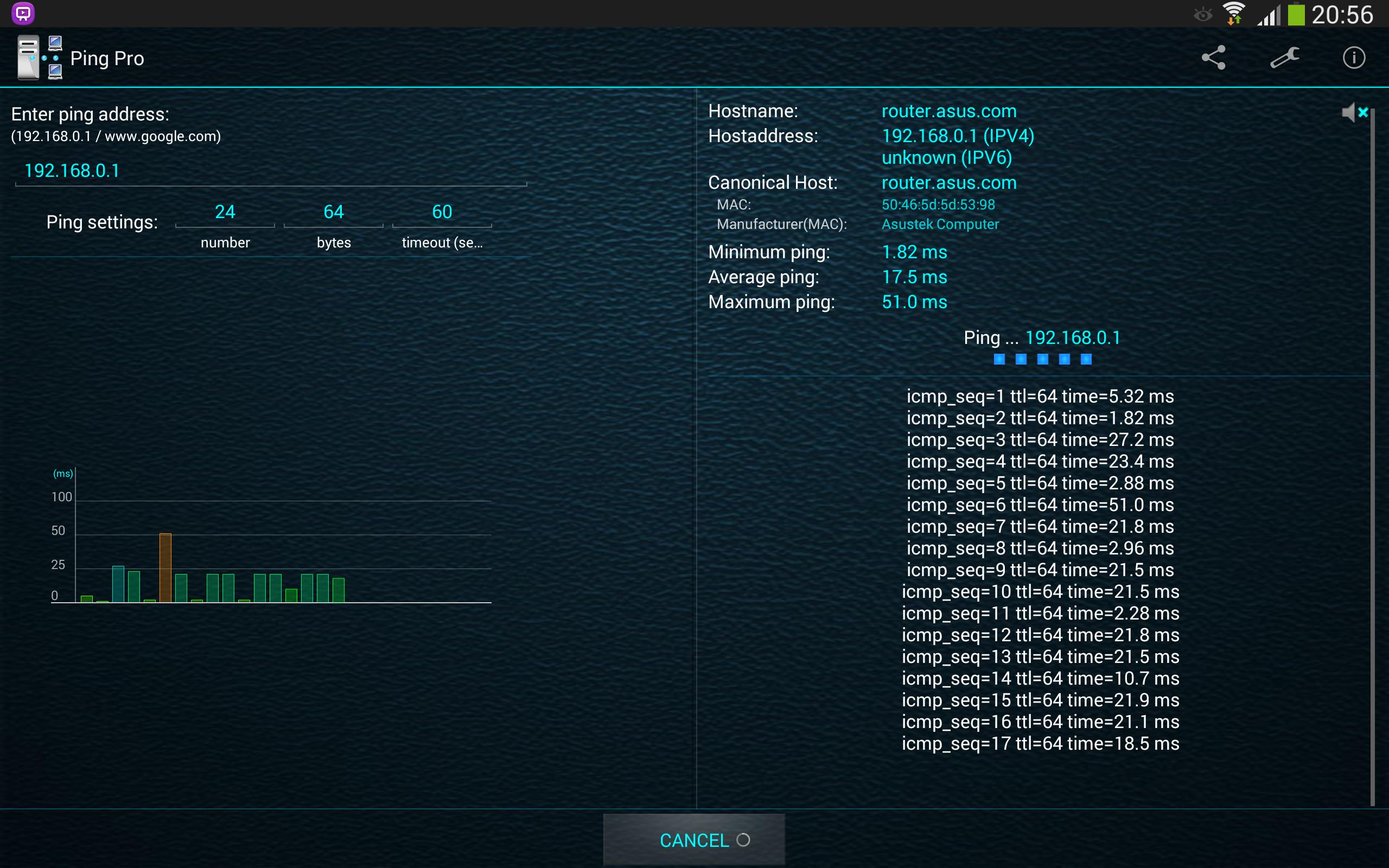View Asustek Computer manufacturer link
The height and width of the screenshot is (868, 1389).
(x=940, y=224)
